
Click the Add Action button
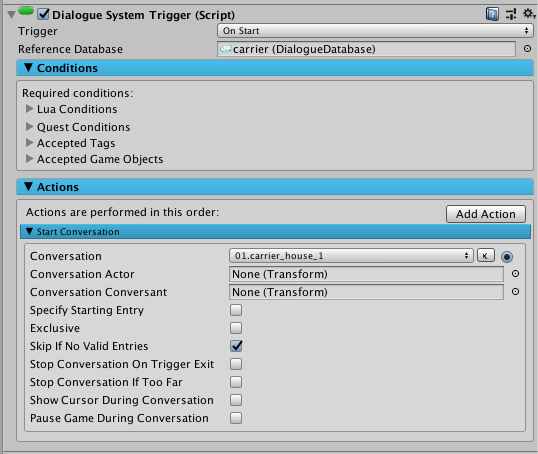coord(486,214)
